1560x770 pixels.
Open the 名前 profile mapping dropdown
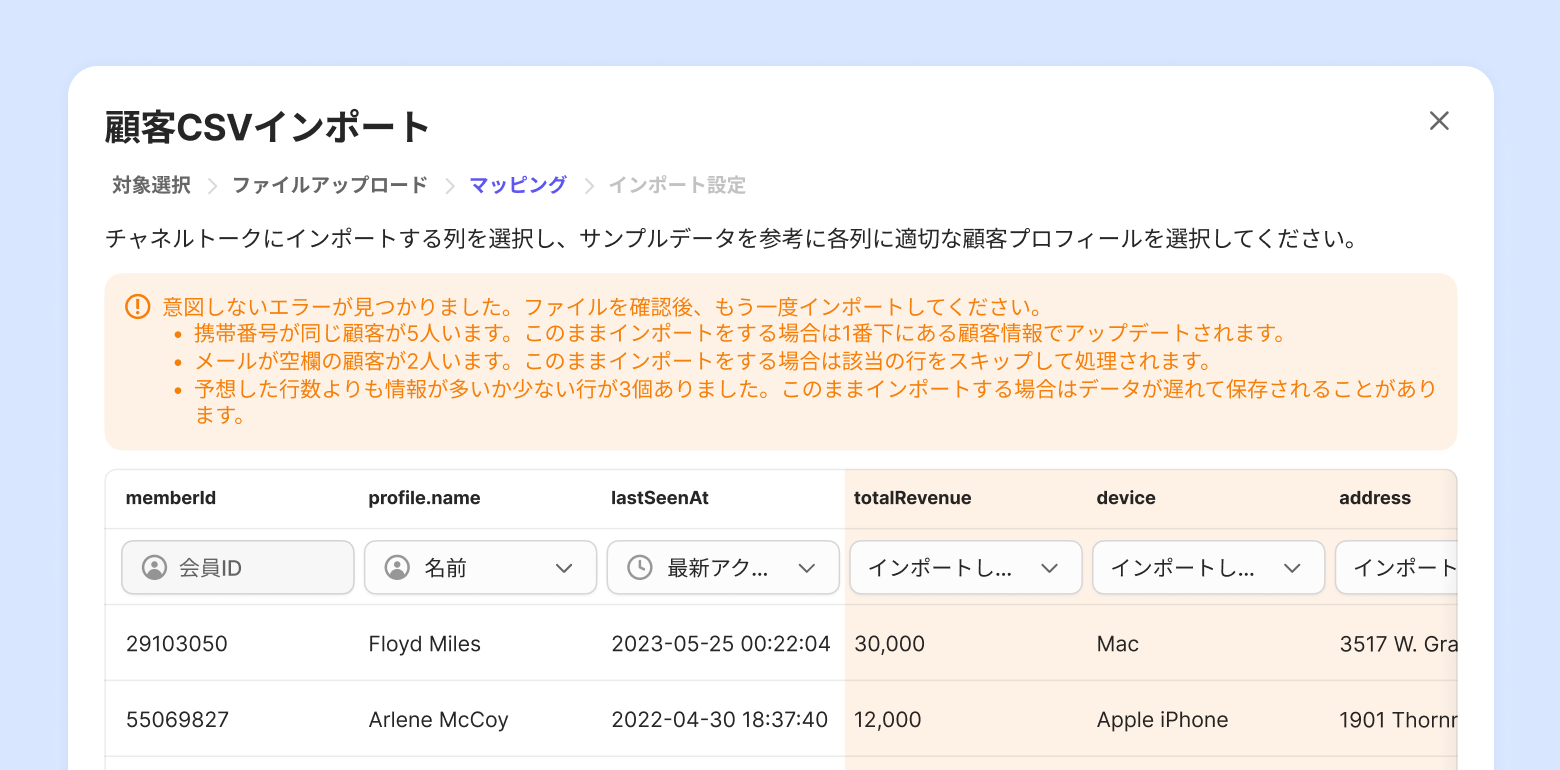coord(480,568)
